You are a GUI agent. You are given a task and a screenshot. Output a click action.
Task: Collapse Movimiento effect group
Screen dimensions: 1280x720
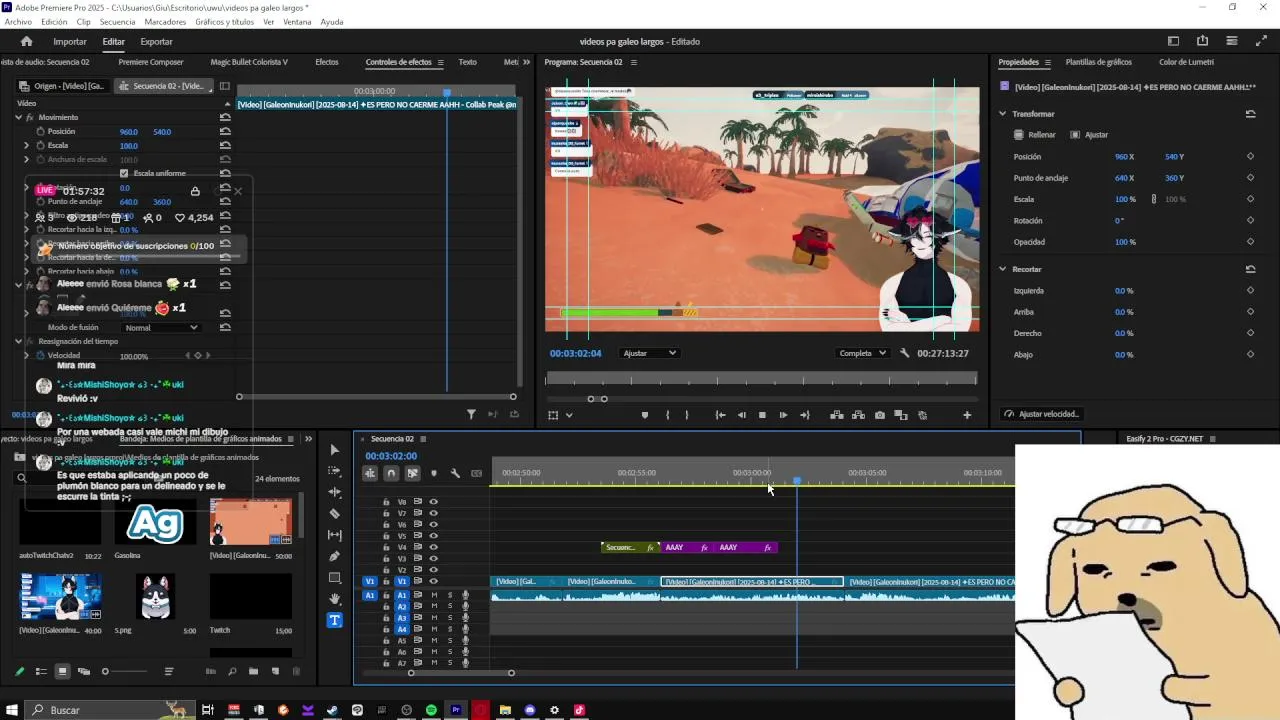click(18, 117)
